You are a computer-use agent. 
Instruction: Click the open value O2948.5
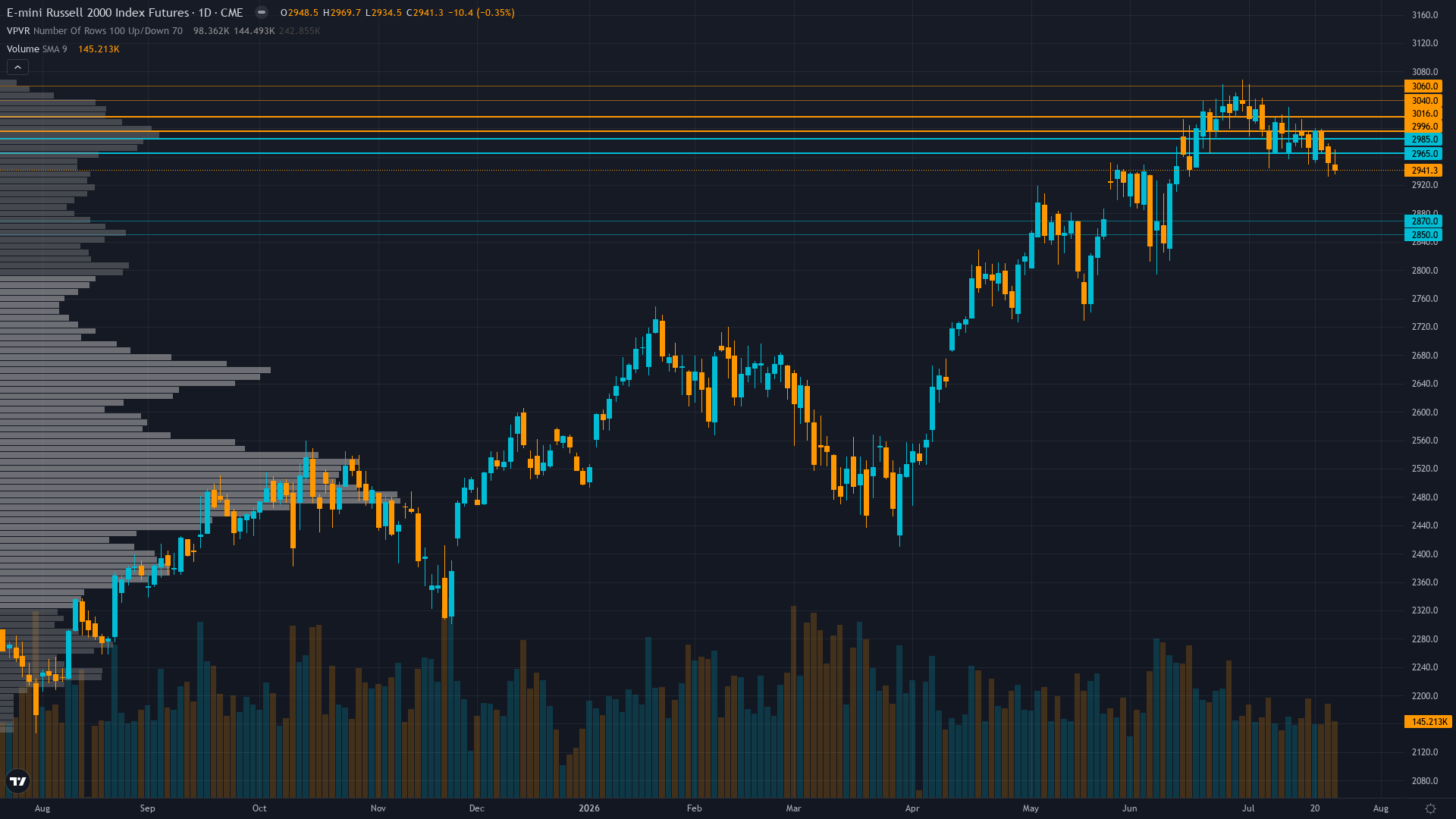[300, 13]
